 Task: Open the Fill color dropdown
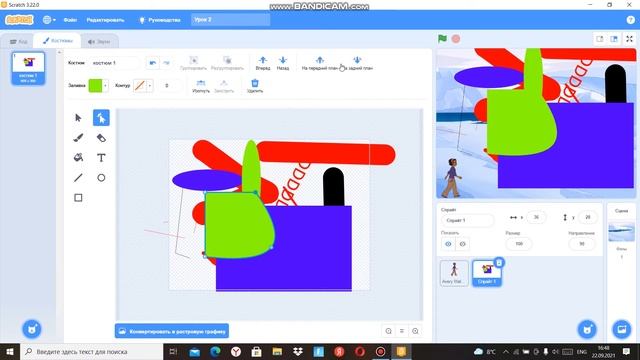(98, 86)
